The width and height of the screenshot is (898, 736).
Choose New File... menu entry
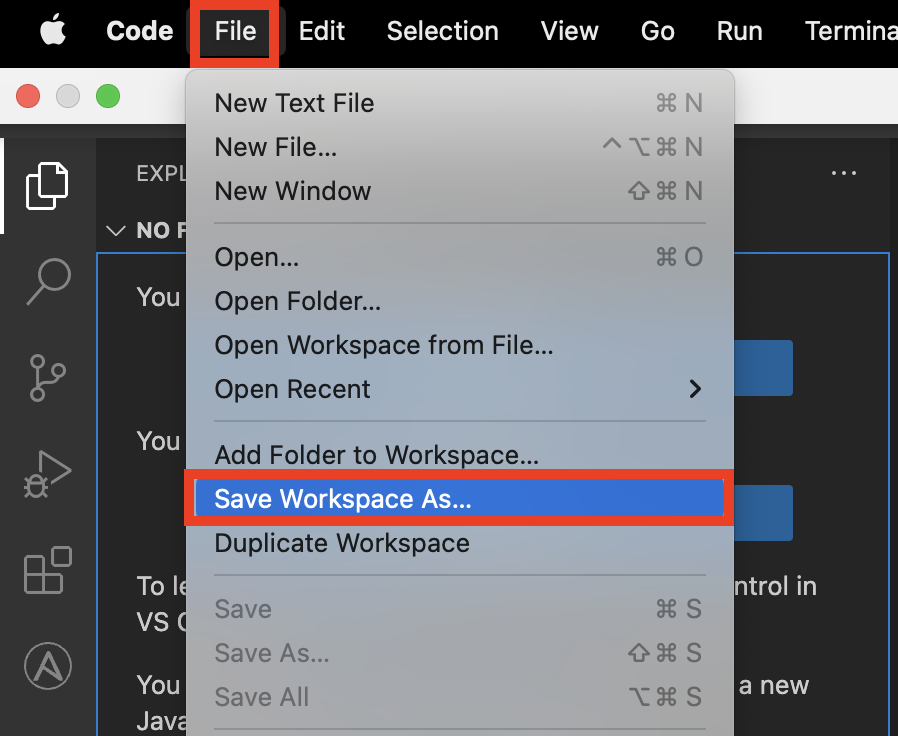460,147
